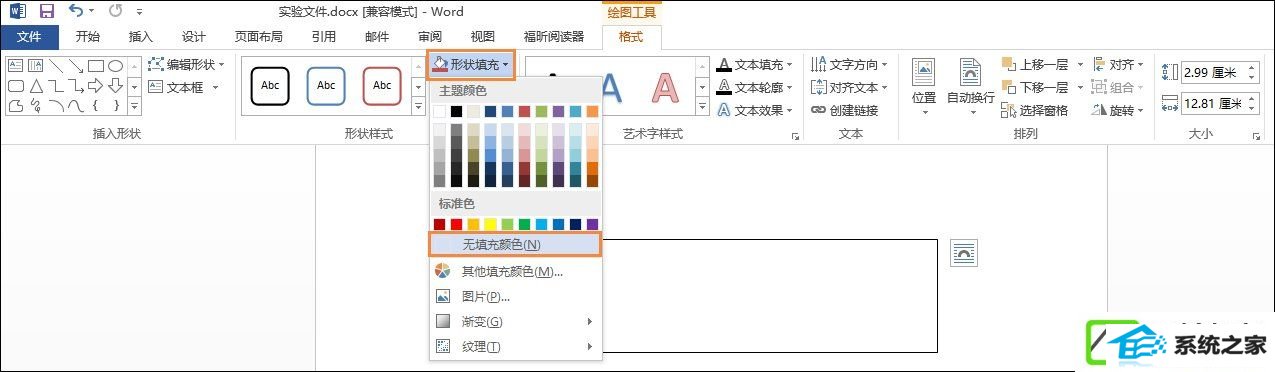The image size is (1275, 372).
Task: Select the Curve shape
Action: point(76,106)
